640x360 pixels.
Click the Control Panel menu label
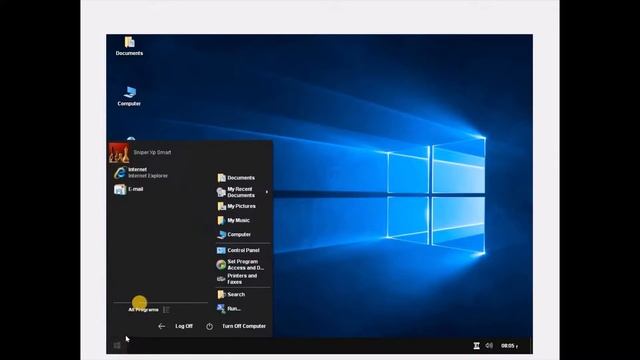[243, 250]
